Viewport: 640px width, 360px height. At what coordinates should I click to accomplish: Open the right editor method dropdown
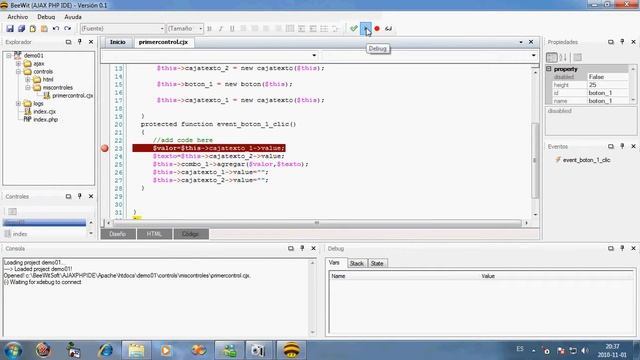(533, 56)
